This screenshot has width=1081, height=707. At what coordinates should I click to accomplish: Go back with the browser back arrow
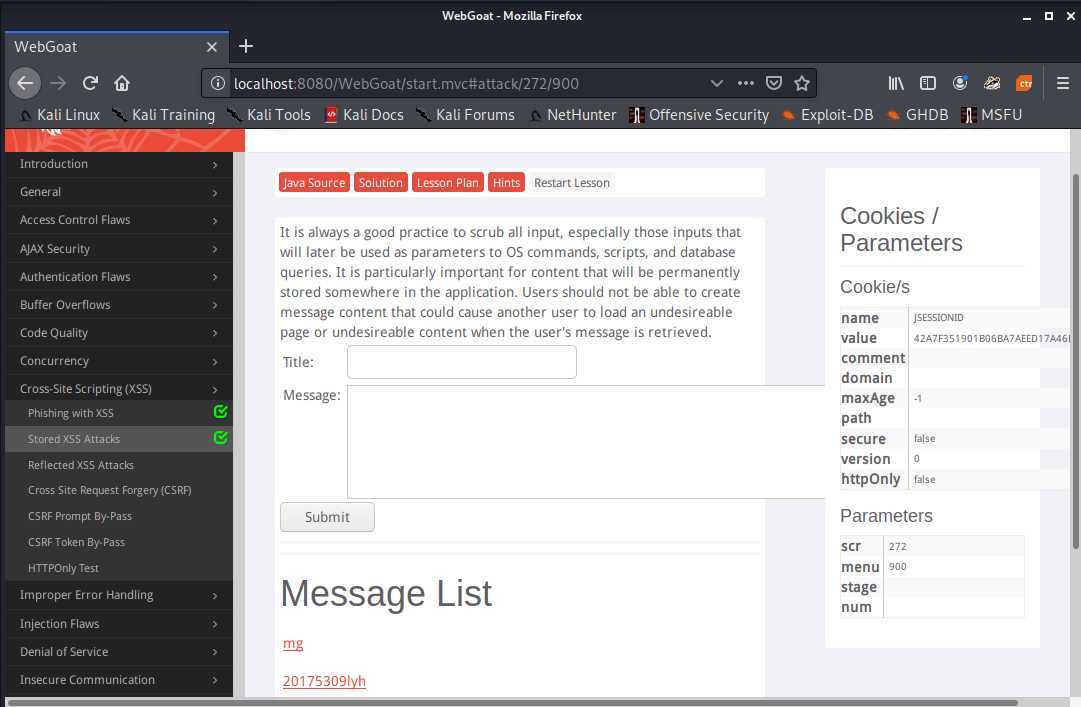[x=25, y=83]
